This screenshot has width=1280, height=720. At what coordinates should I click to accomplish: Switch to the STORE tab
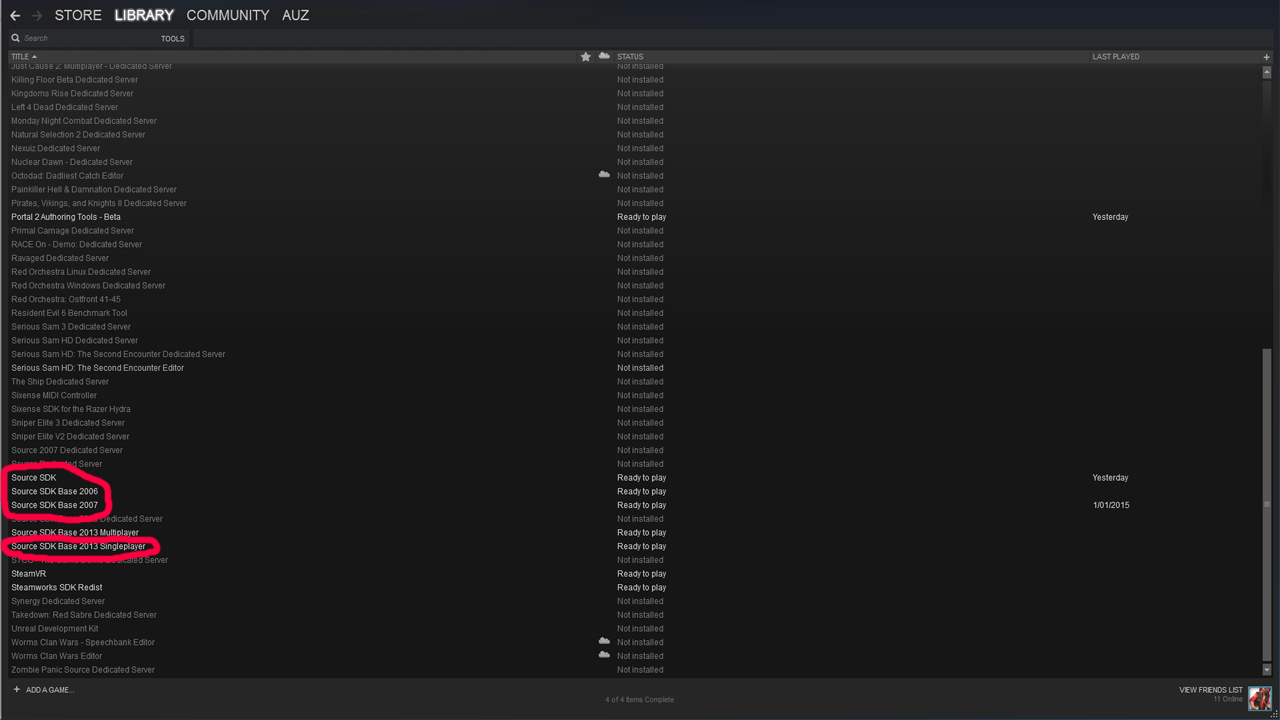[x=78, y=15]
